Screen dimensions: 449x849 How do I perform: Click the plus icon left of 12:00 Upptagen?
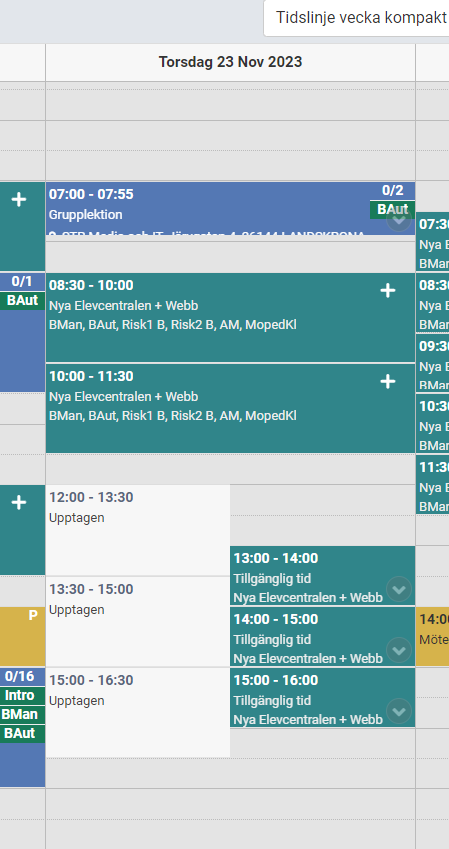(x=19, y=503)
